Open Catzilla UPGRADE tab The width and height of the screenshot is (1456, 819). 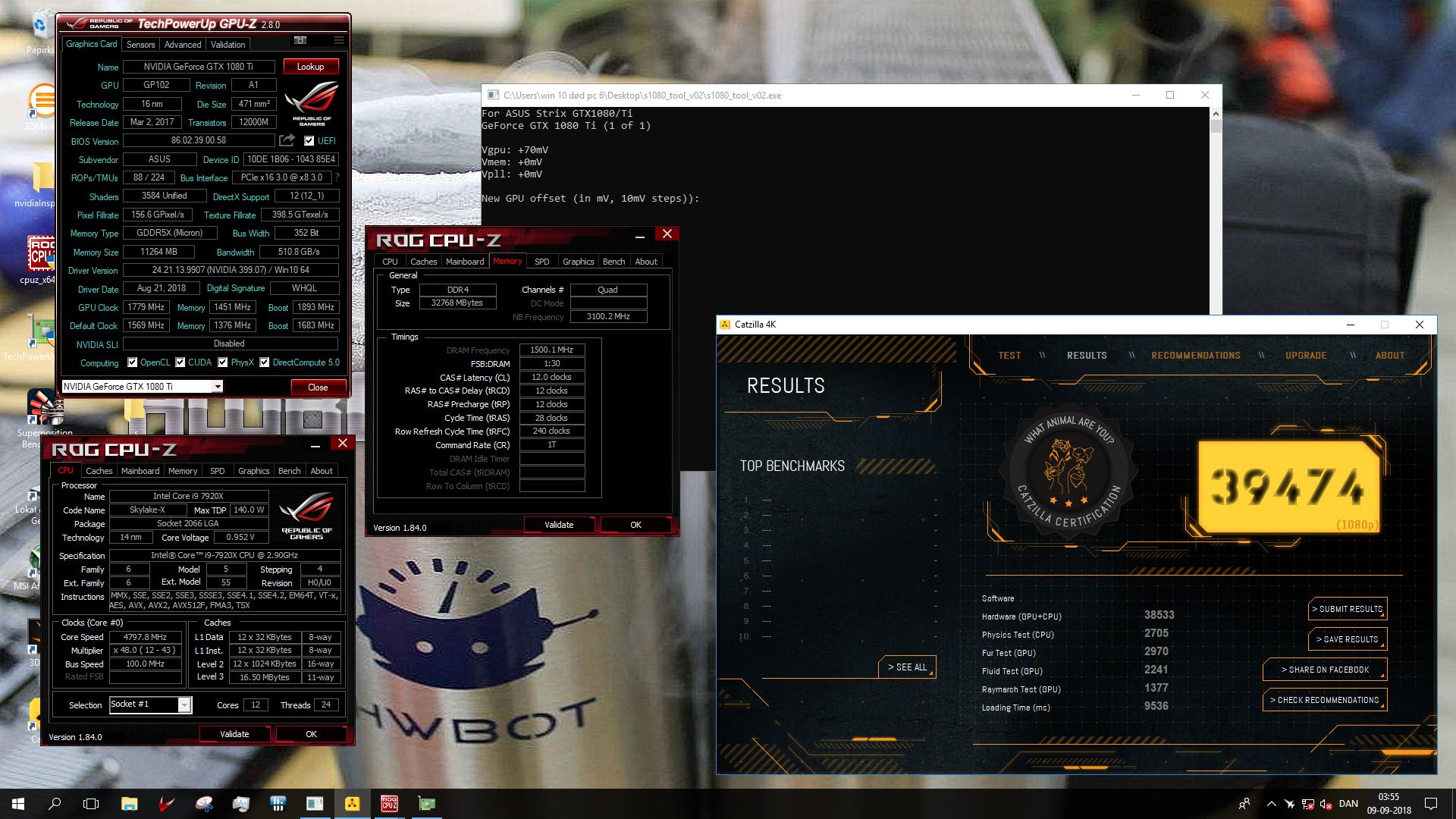[1306, 356]
